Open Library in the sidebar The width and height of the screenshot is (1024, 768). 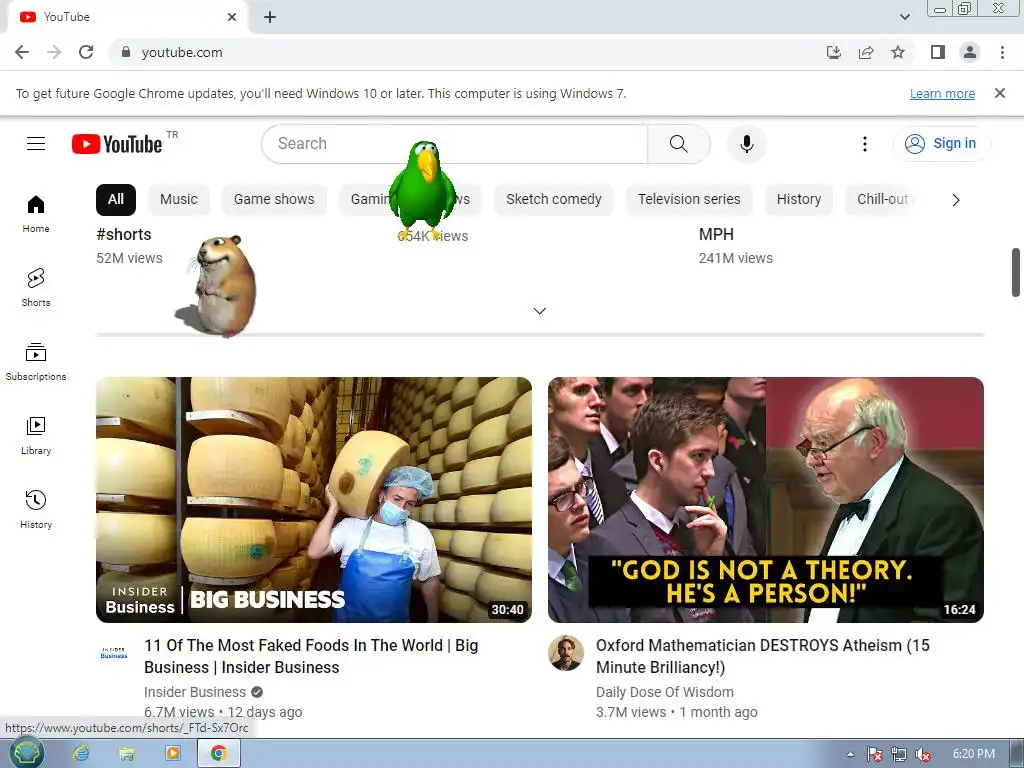coord(36,436)
